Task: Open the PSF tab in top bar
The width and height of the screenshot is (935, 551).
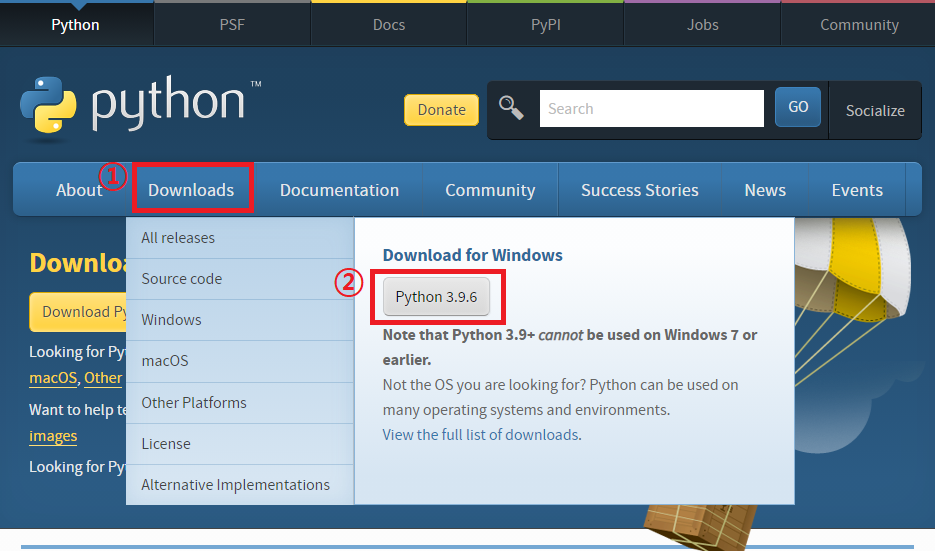Action: [x=232, y=24]
